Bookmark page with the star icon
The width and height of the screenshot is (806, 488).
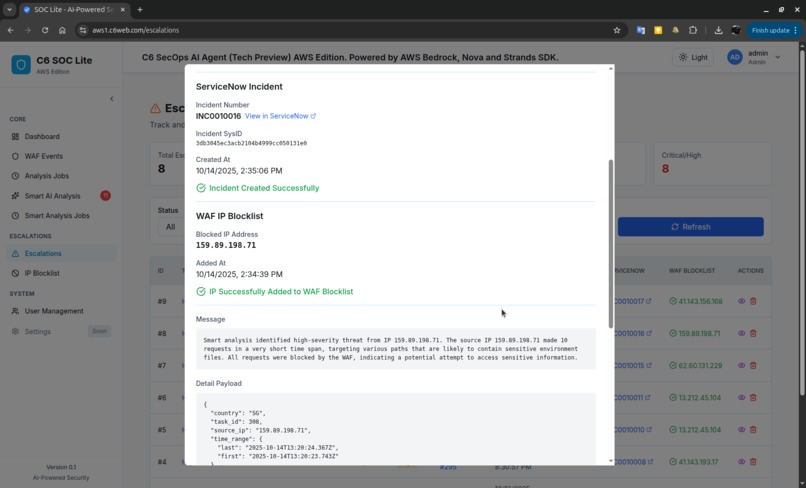pyautogui.click(x=617, y=30)
